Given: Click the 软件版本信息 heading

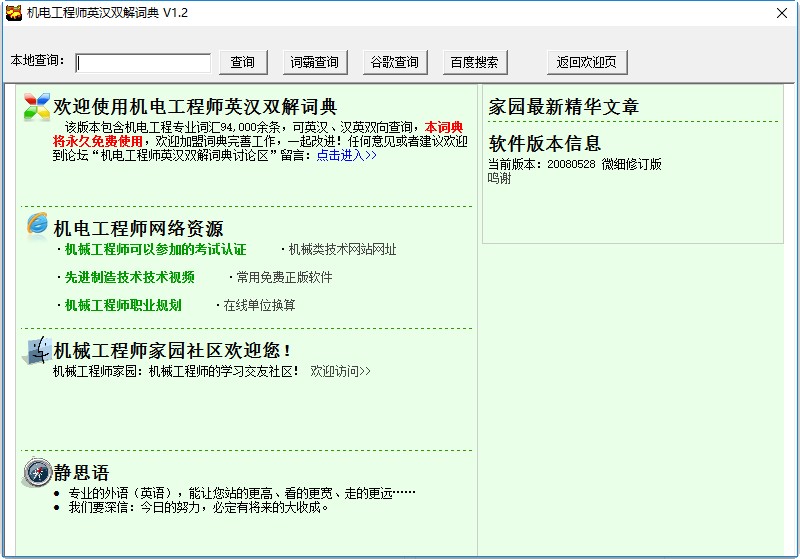Looking at the screenshot, I should click(x=544, y=143).
